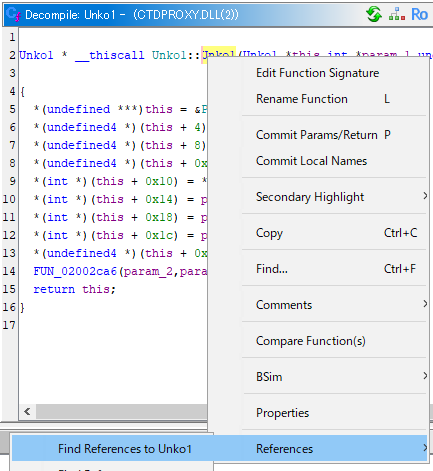Viewport: 433px width, 471px height.
Task: Expand the BSim submenu arrow
Action: pyautogui.click(x=425, y=376)
